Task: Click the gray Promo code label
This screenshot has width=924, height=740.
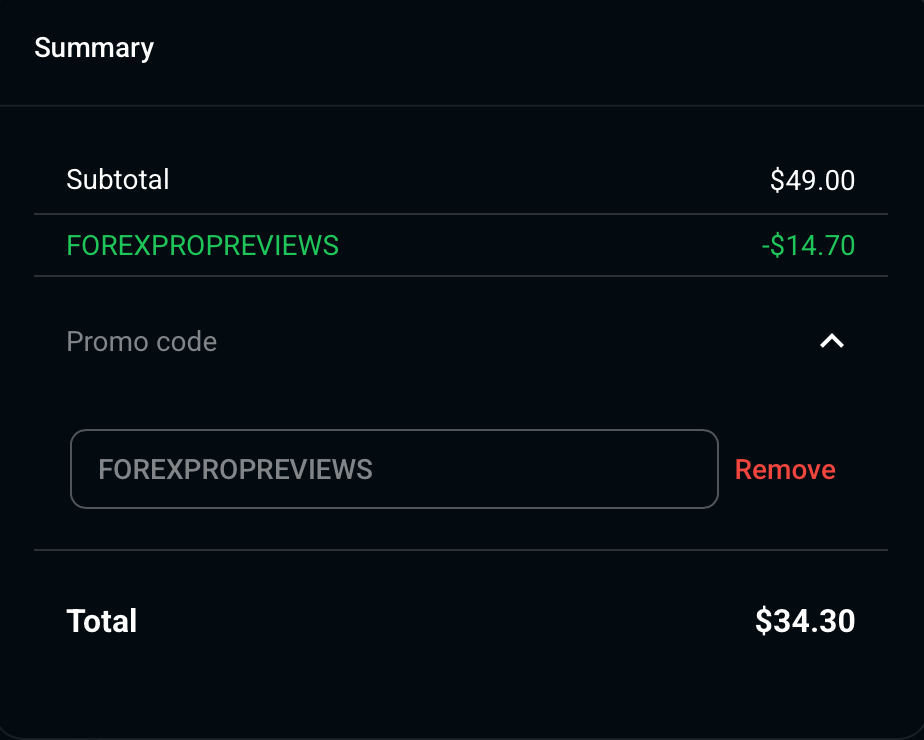Action: point(141,342)
